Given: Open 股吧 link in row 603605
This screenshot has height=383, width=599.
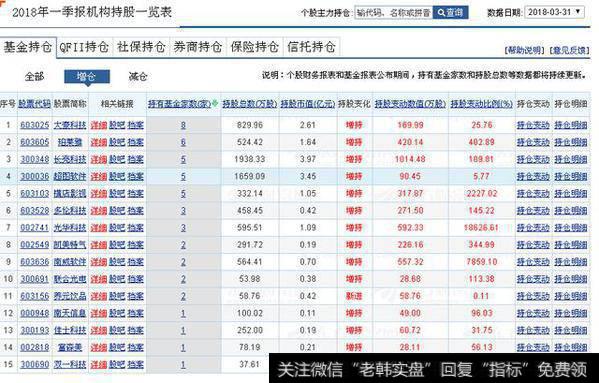Looking at the screenshot, I should point(117,142).
